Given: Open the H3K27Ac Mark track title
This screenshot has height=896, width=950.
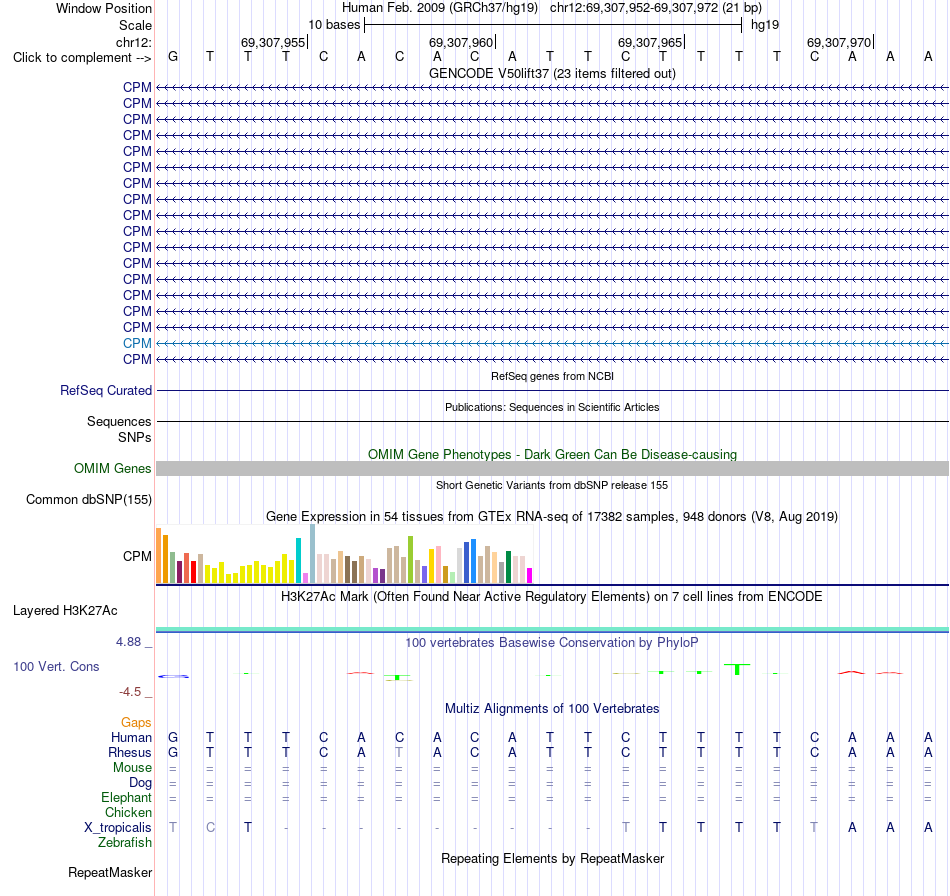Looking at the screenshot, I should pos(552,597).
